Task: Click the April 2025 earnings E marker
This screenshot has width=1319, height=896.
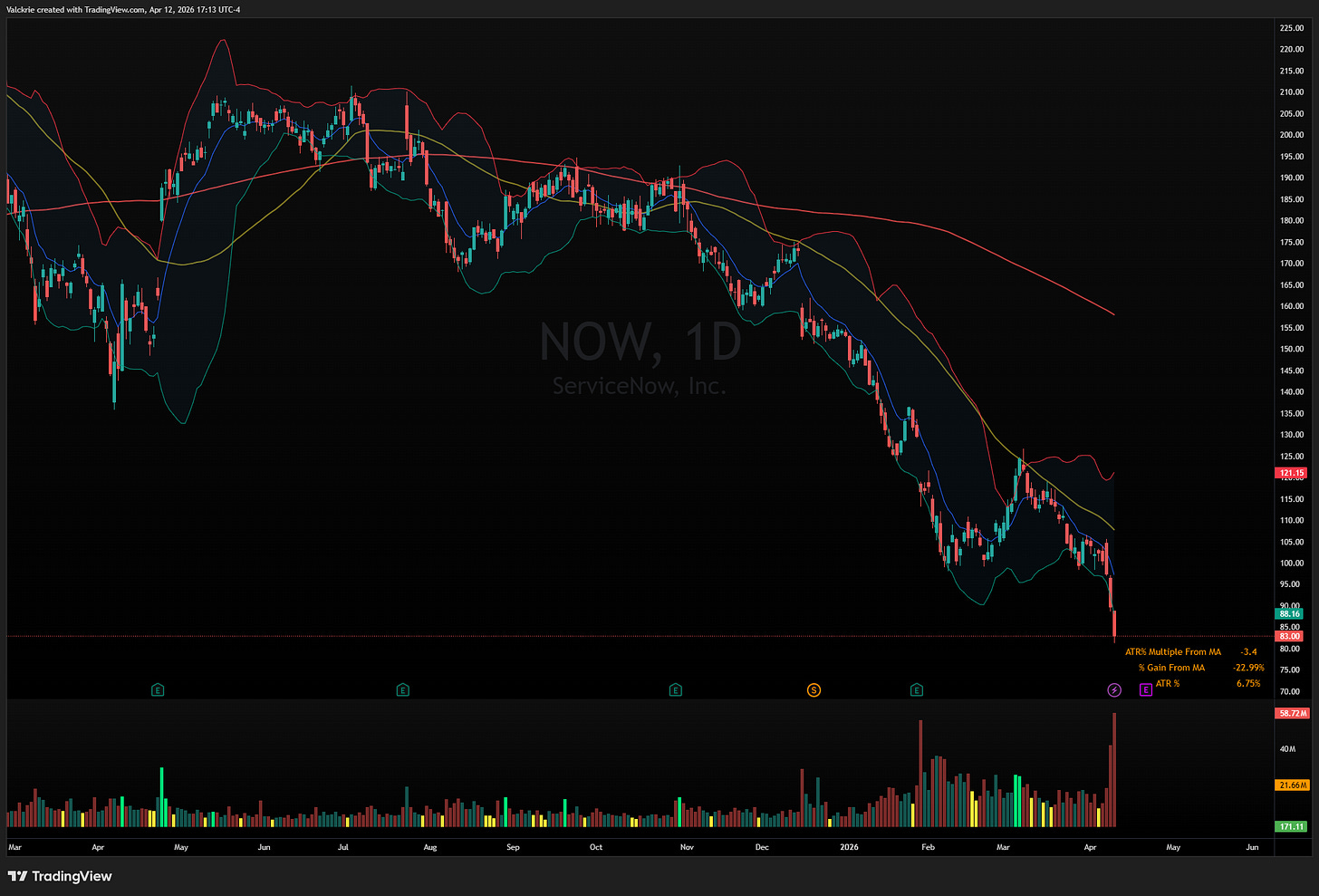Action: pos(158,690)
